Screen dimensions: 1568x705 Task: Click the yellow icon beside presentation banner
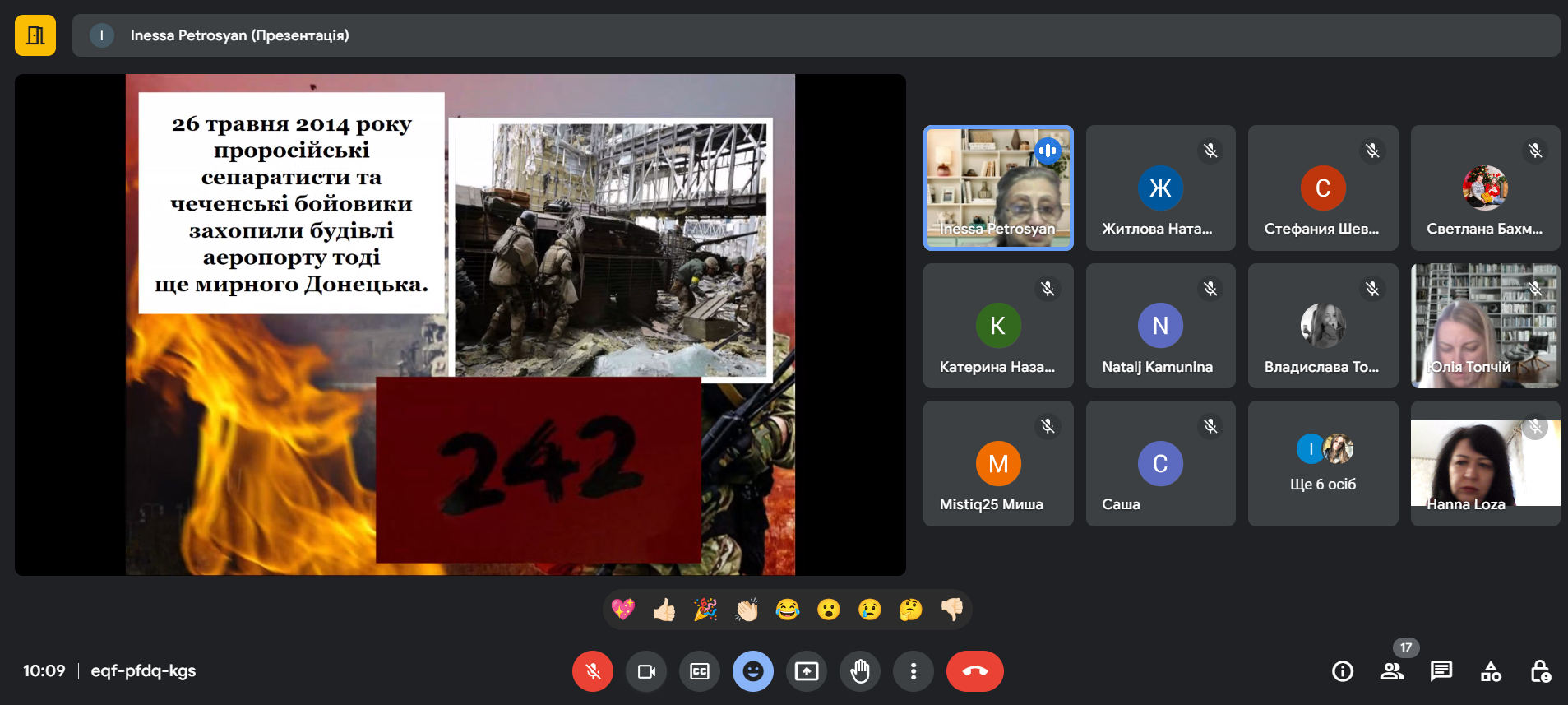pos(35,35)
